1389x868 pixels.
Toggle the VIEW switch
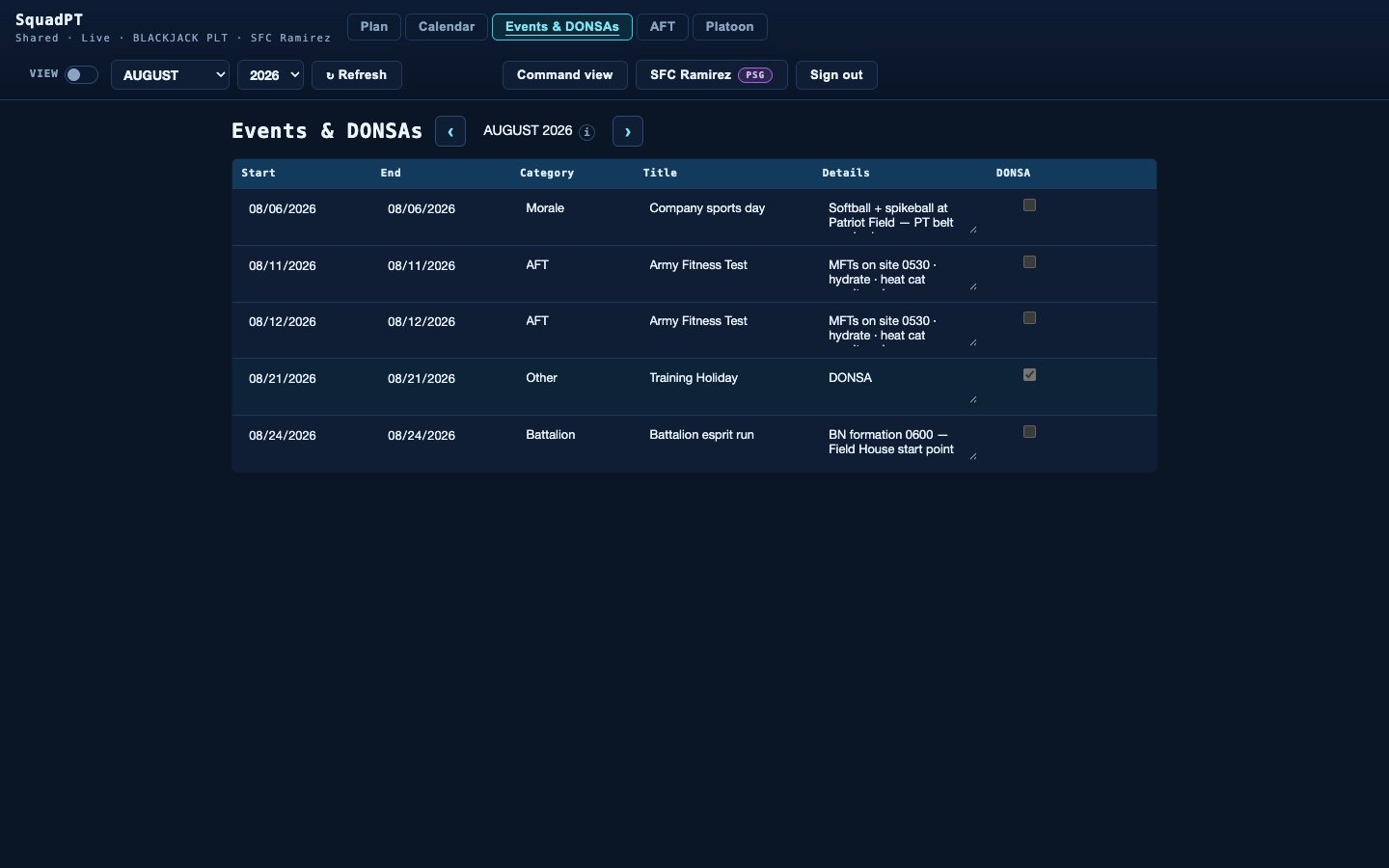(x=81, y=74)
